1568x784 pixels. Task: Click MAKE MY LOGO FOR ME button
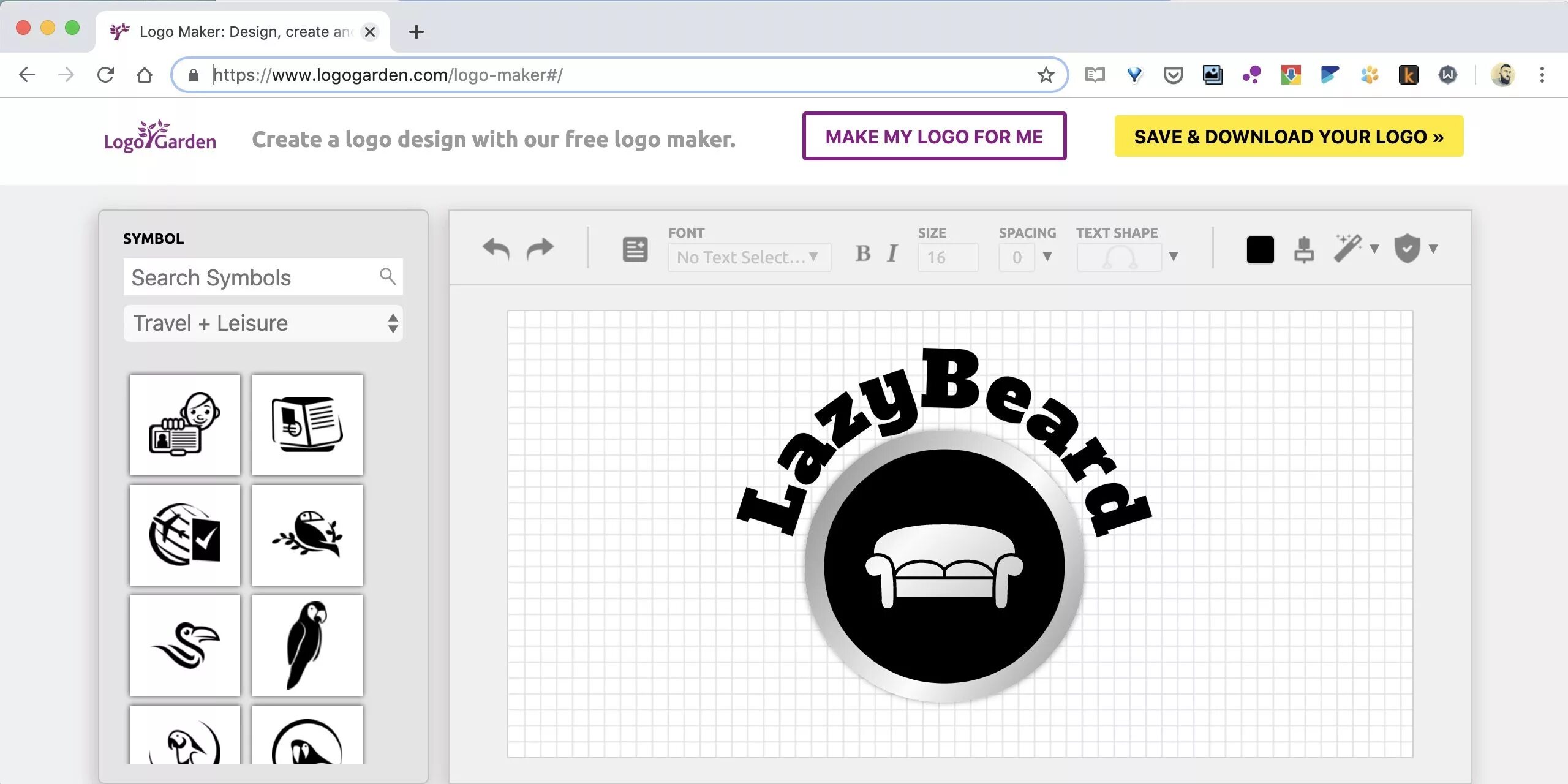pyautogui.click(x=935, y=136)
